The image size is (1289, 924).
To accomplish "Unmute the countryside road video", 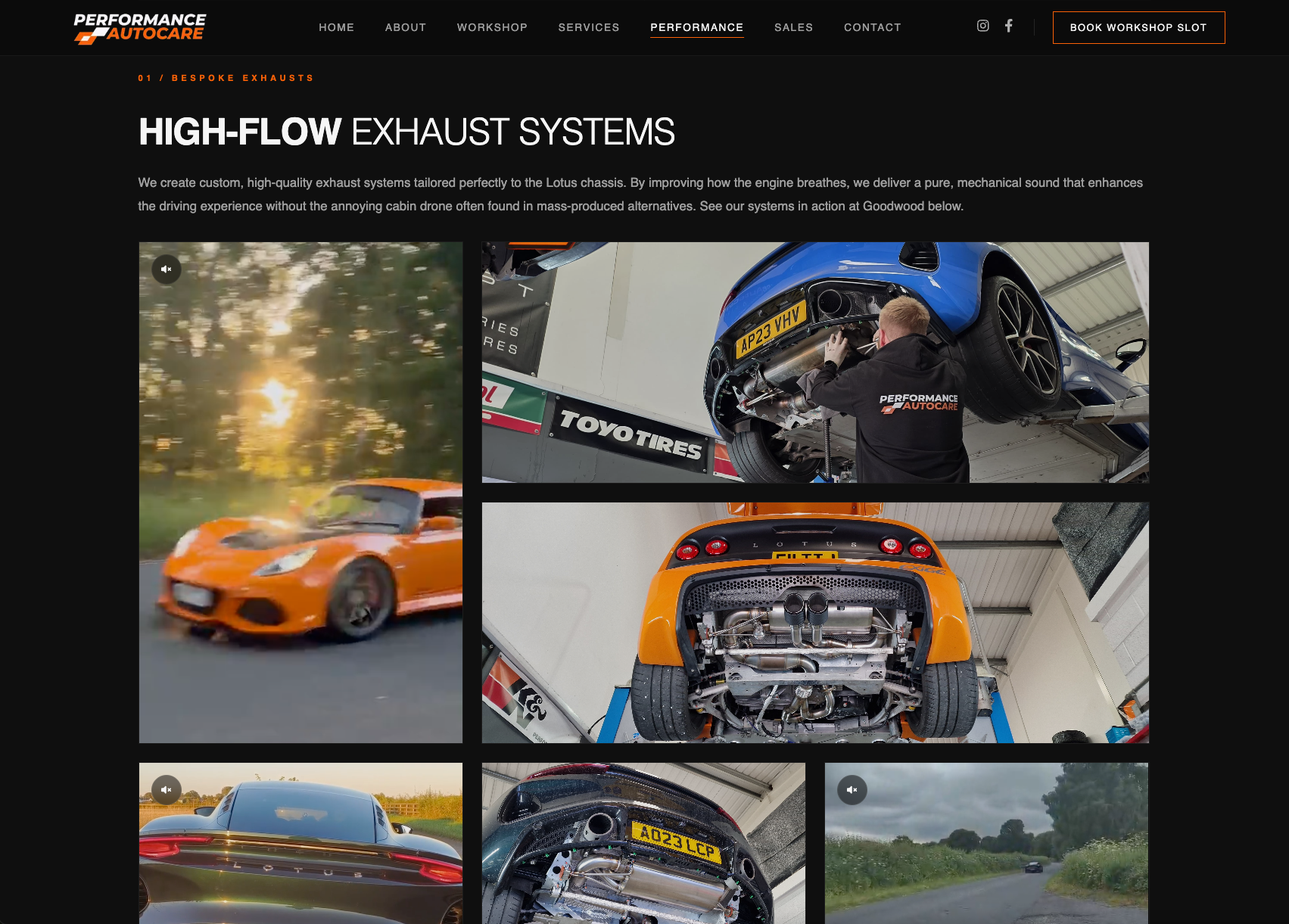I will (x=852, y=790).
